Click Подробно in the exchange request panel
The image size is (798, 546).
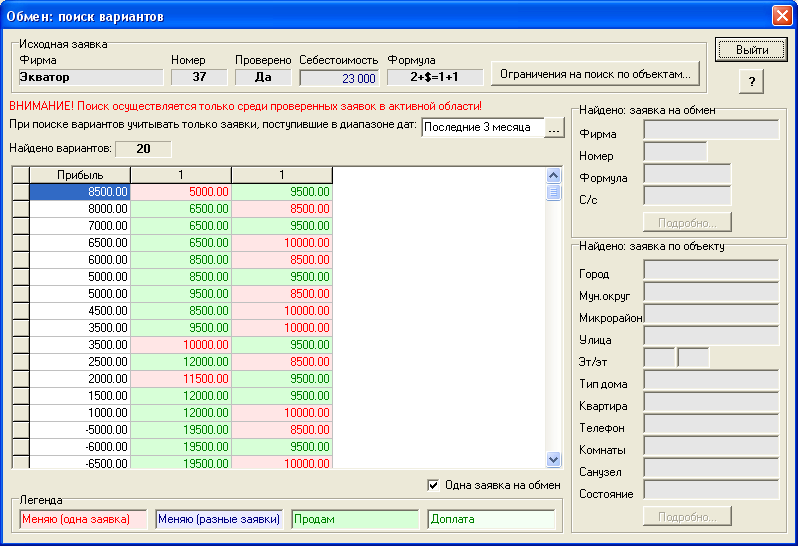click(x=687, y=223)
